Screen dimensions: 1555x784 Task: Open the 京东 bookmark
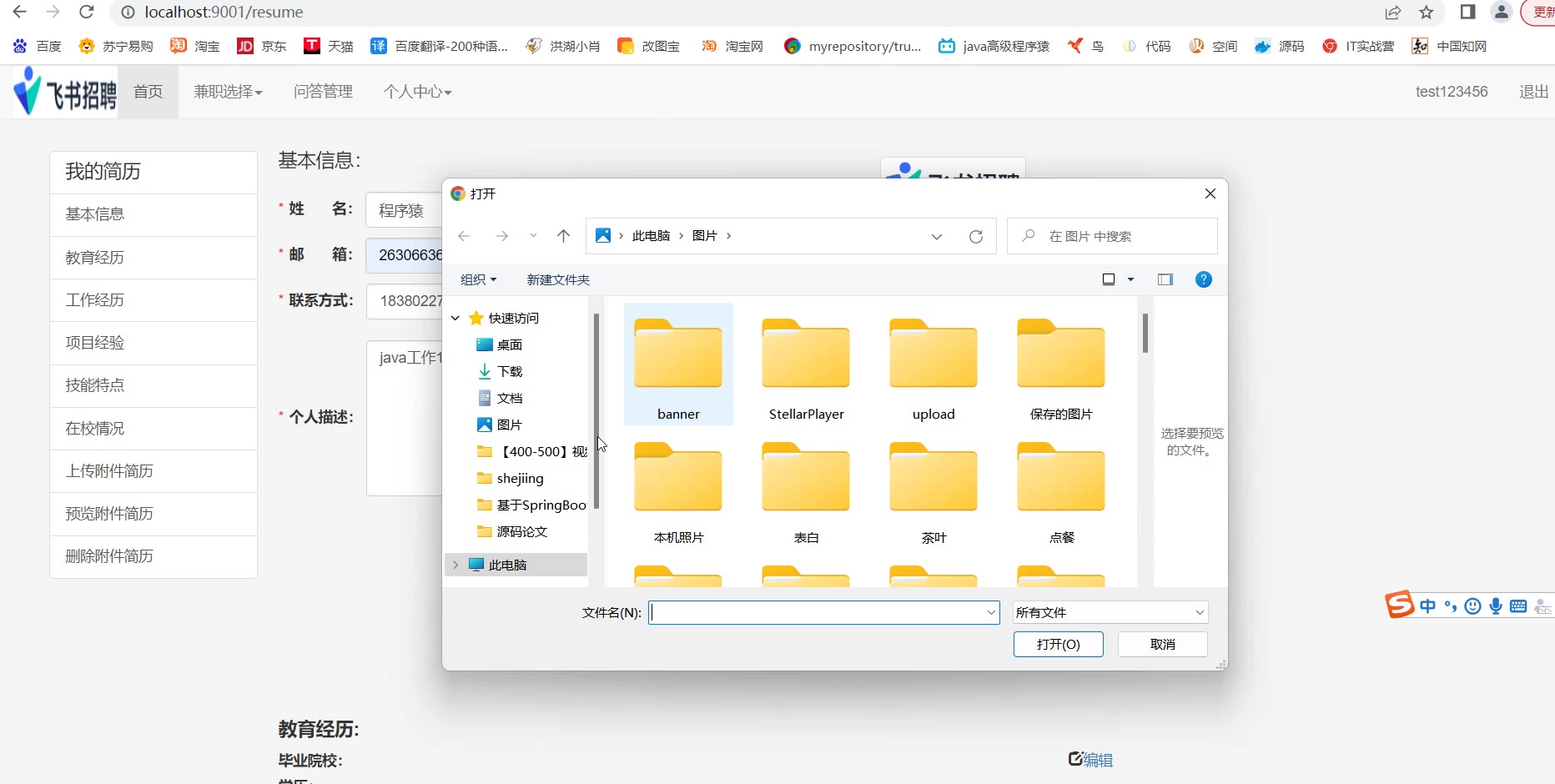point(262,46)
